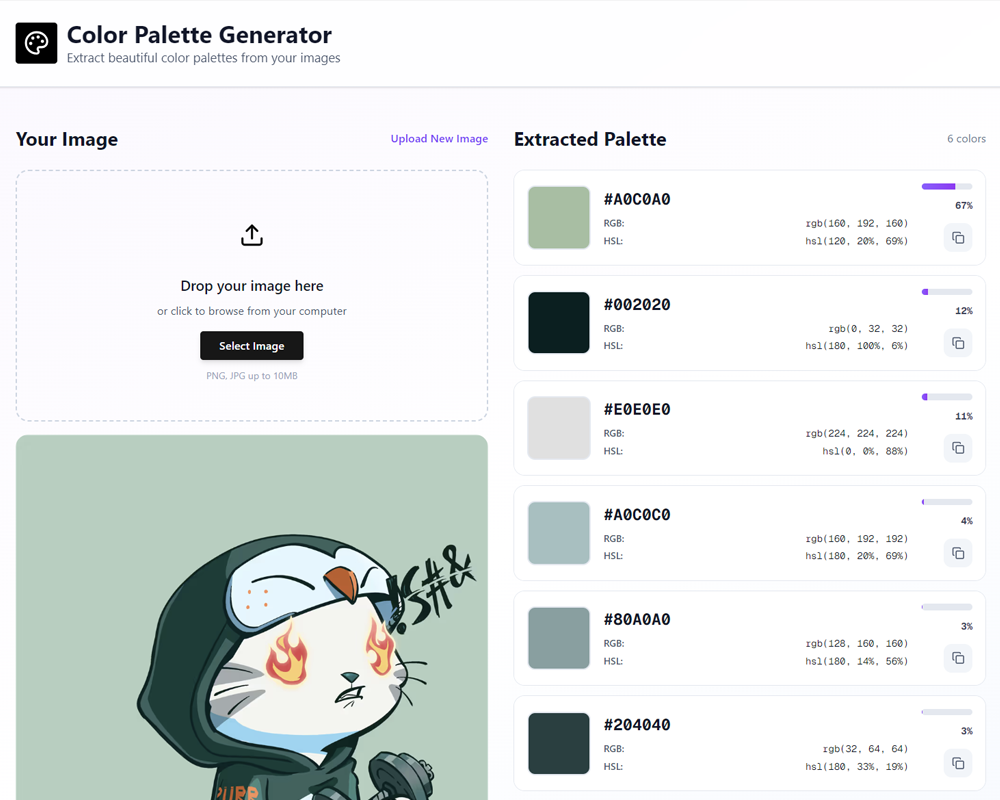Click the 67% usage progress bar
Image resolution: width=1000 pixels, height=800 pixels.
[946, 186]
